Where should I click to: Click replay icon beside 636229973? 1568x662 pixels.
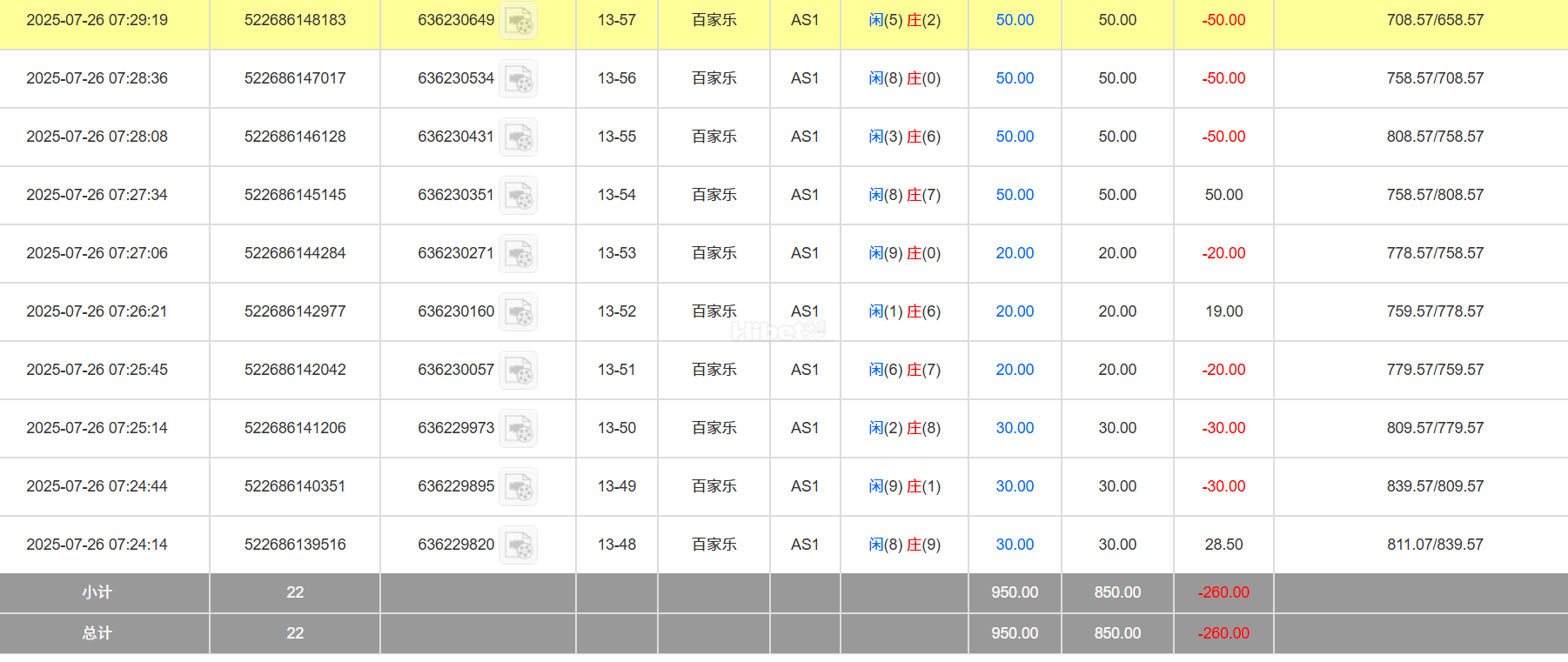point(519,429)
